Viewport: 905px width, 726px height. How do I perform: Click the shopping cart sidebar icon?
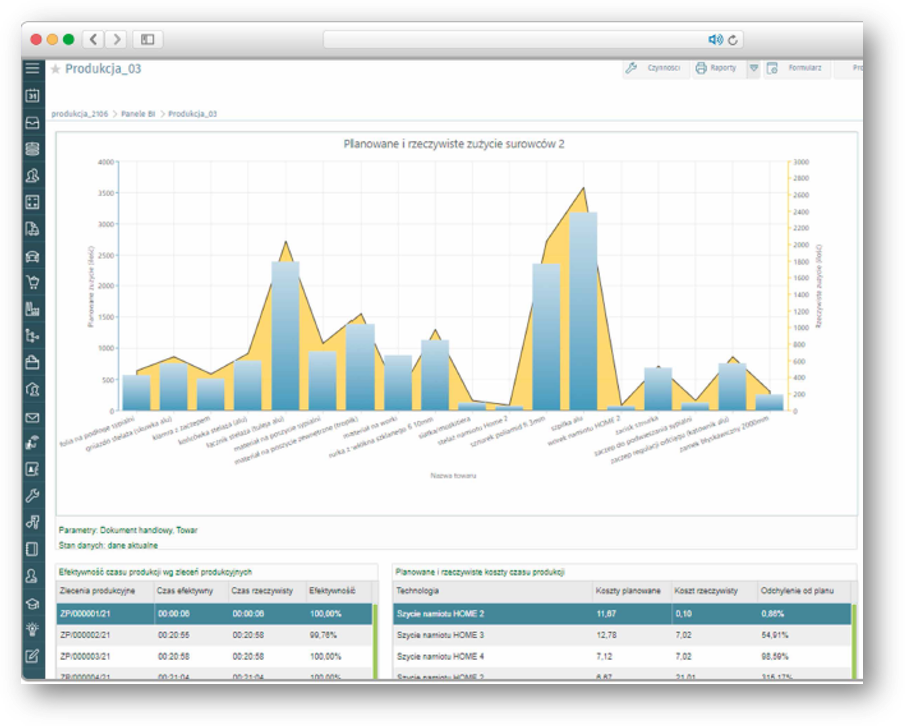pyautogui.click(x=32, y=282)
